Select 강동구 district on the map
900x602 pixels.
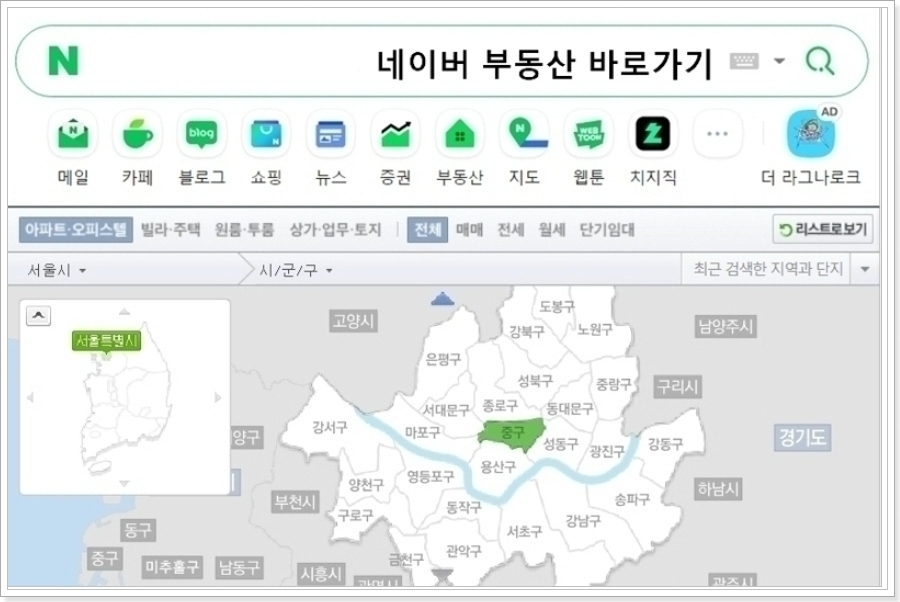click(x=665, y=444)
